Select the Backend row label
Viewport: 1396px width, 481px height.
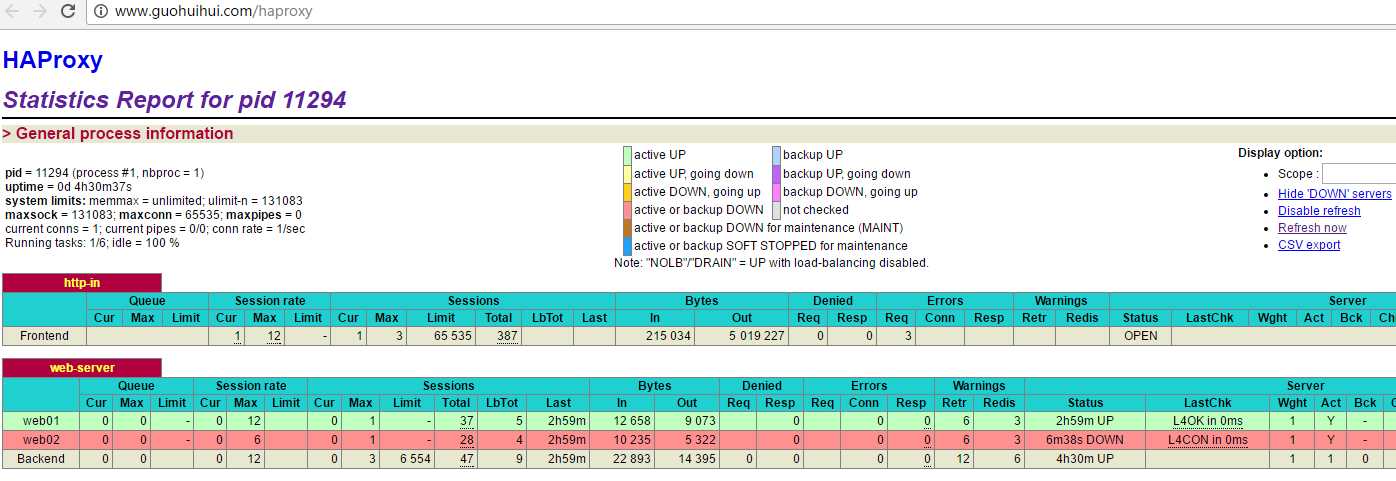[x=42, y=459]
